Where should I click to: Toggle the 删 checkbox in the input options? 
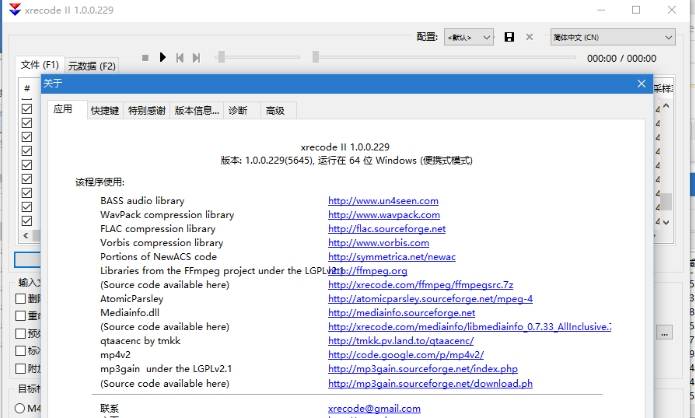[x=20, y=298]
